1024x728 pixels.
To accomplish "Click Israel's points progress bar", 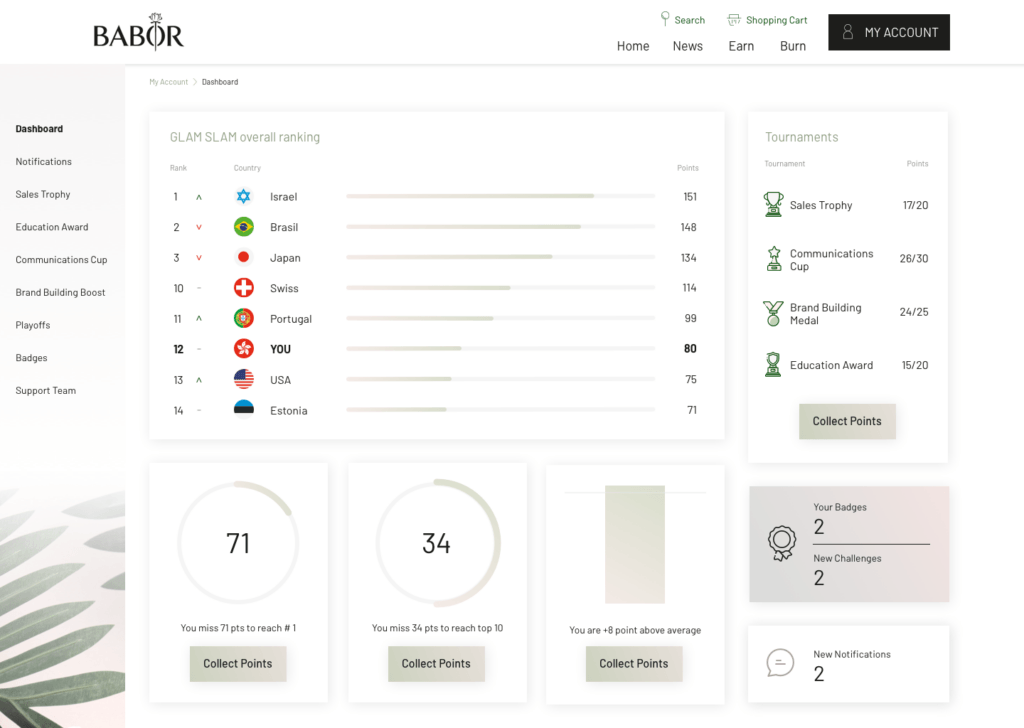I will 500,196.
